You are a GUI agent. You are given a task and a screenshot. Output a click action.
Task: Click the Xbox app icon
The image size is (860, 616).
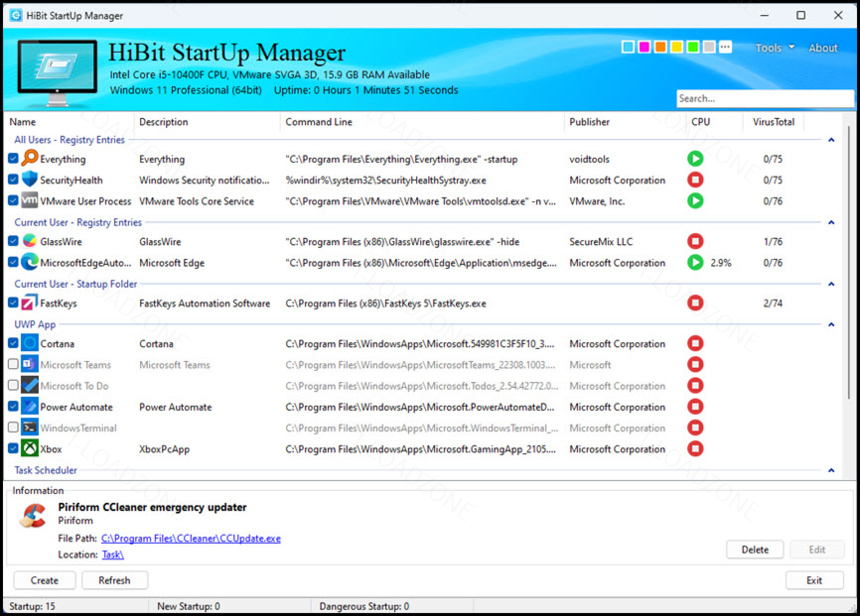tap(30, 448)
